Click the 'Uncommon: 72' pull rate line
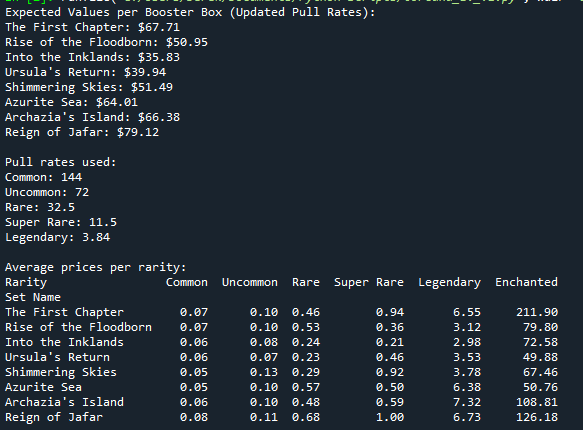The height and width of the screenshot is (430, 583). [x=47, y=192]
